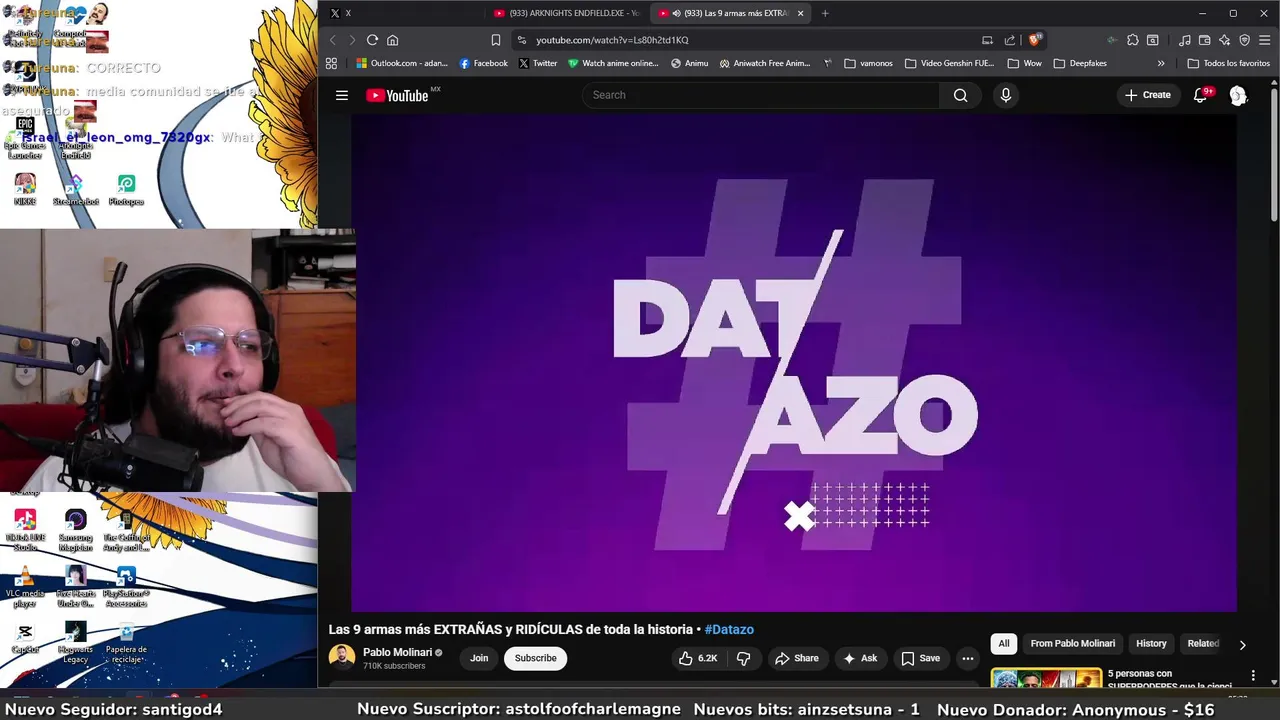Viewport: 1280px width, 720px height.
Task: Open TikTok LIVE Studio desktop shortcut
Action: 25,530
